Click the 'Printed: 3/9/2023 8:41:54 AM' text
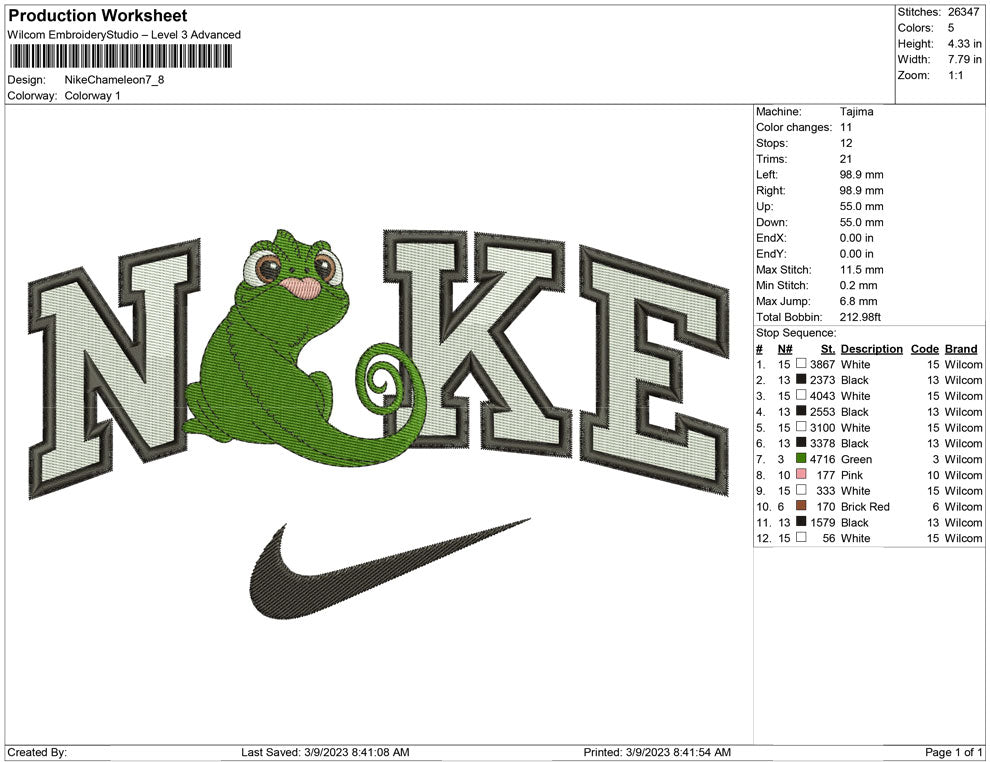 tap(657, 752)
